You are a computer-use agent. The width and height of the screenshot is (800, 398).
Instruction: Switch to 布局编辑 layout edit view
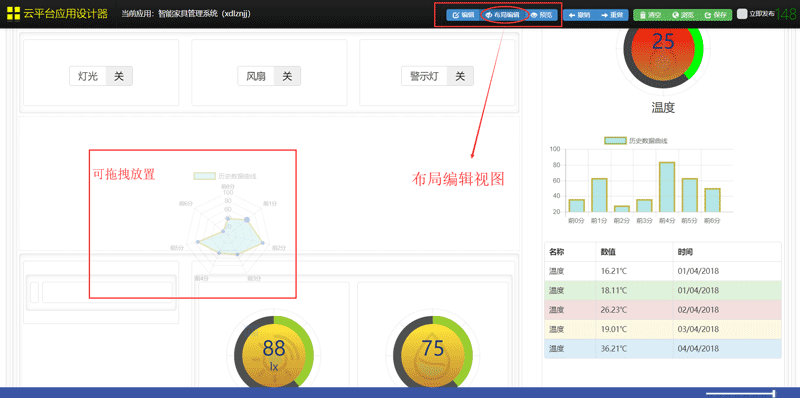(x=503, y=15)
